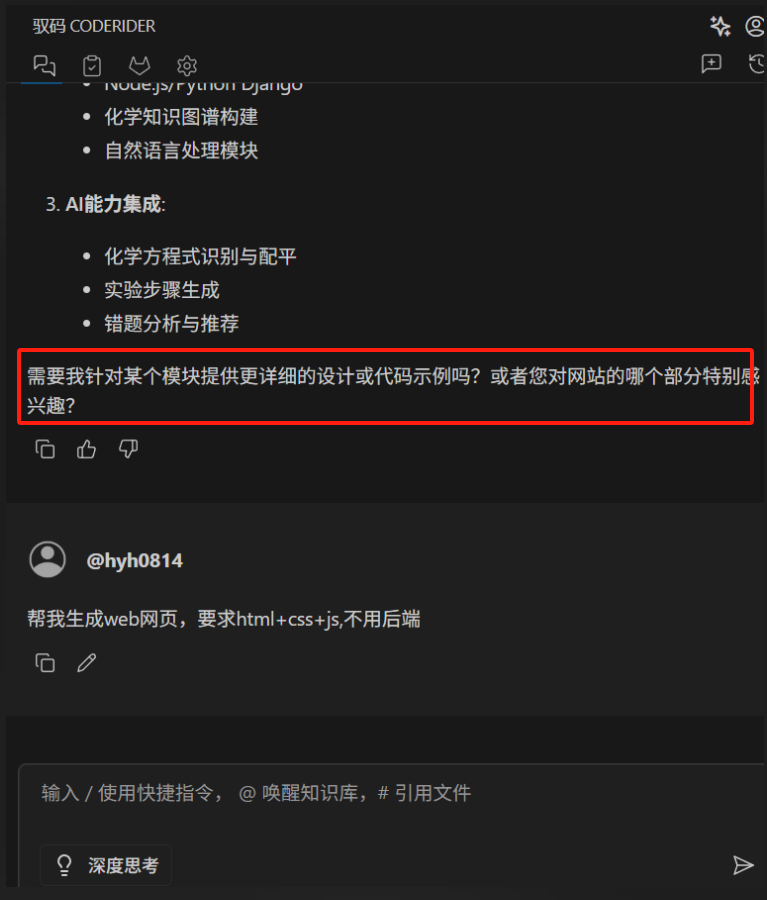Edit the @hyh0814 user message
Viewport: 767px width, 900px height.
click(x=87, y=662)
